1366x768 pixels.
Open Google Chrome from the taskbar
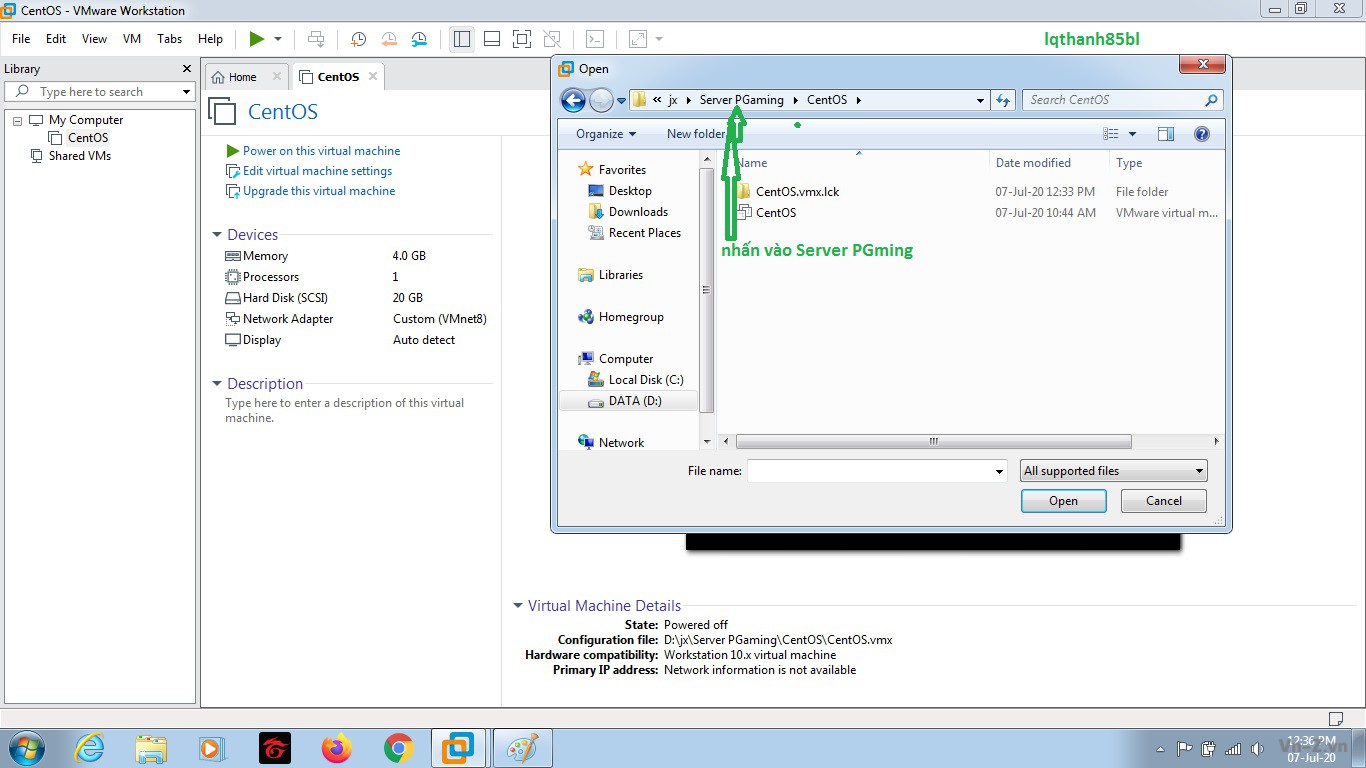pos(398,748)
